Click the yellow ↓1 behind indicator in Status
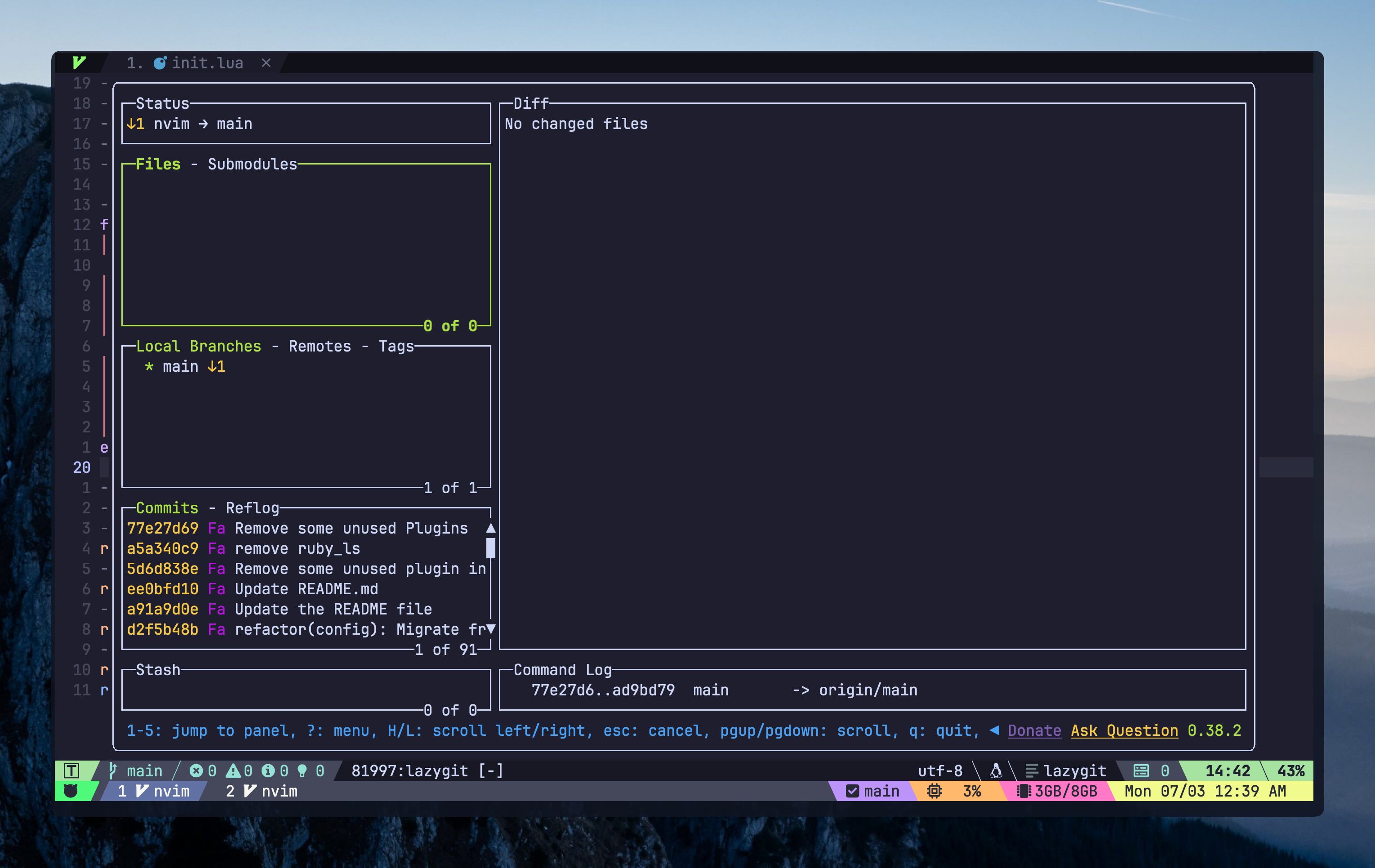Screen dimensions: 1375x868 click(135, 124)
